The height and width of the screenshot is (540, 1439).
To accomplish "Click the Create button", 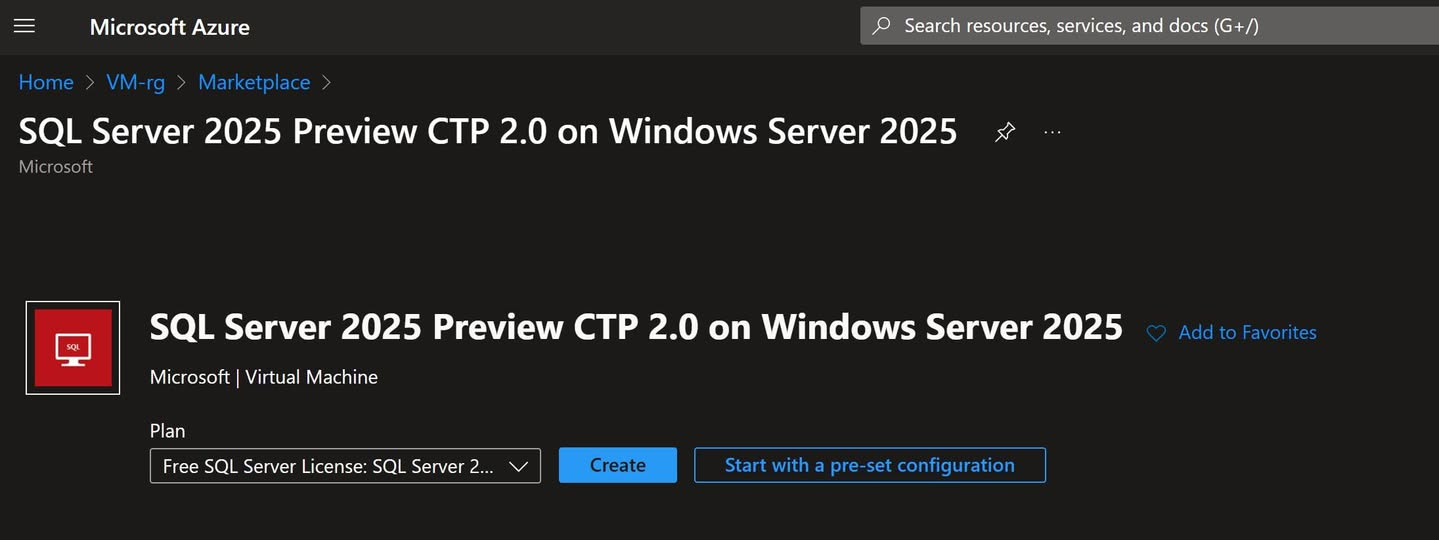I will click(618, 465).
